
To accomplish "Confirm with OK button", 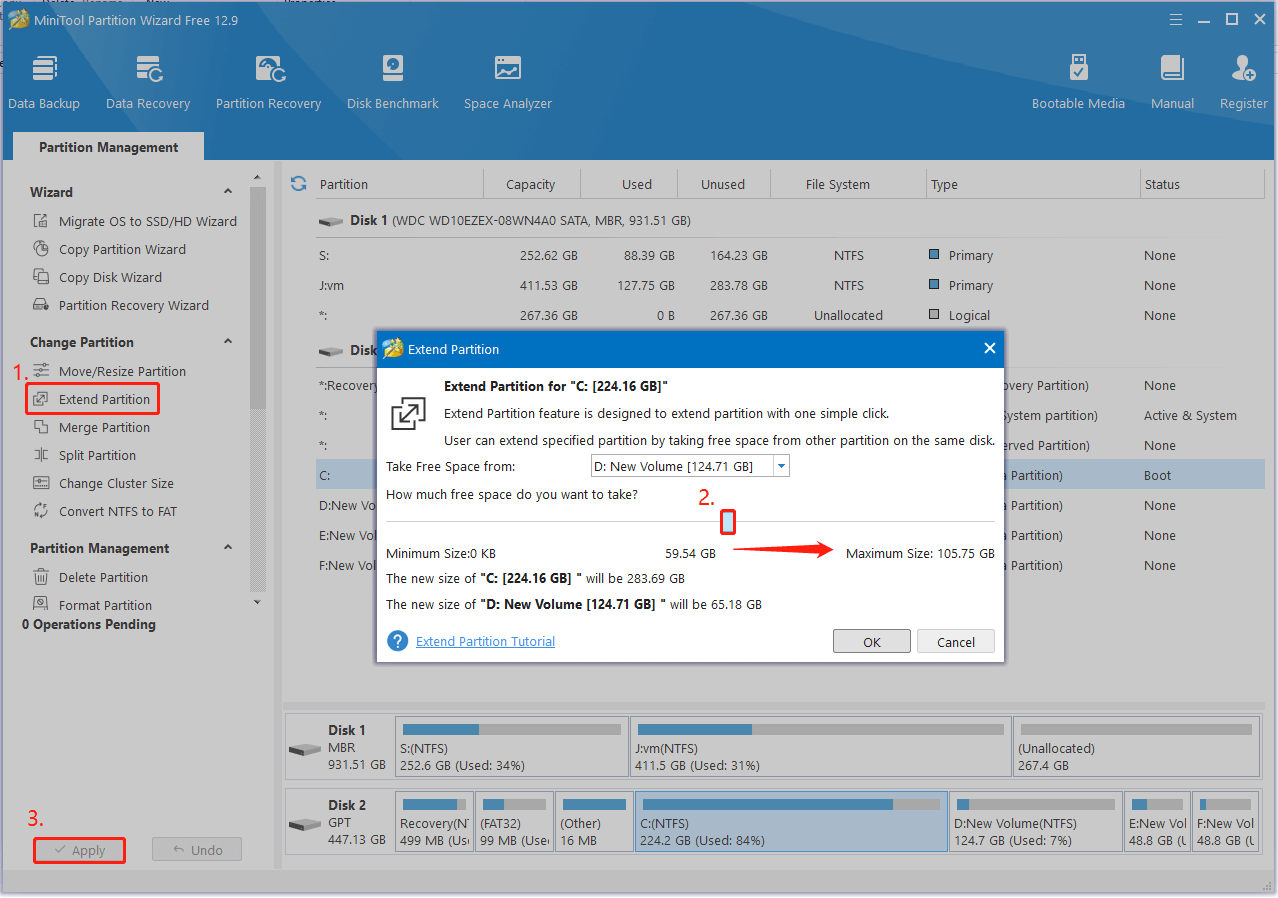I will point(872,642).
